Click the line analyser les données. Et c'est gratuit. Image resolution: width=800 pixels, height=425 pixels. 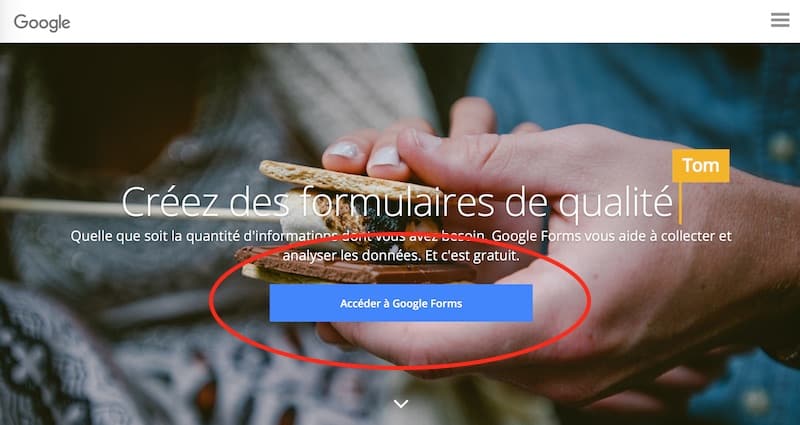401,255
